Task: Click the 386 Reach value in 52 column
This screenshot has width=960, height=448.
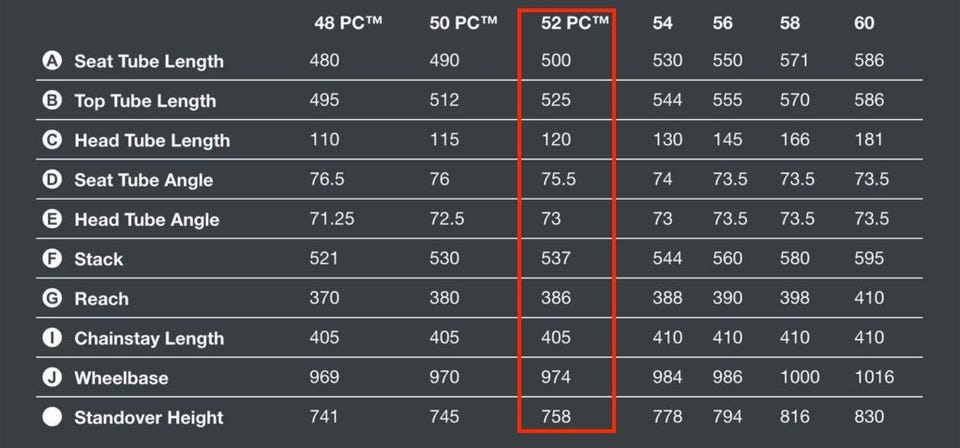Action: pos(556,298)
